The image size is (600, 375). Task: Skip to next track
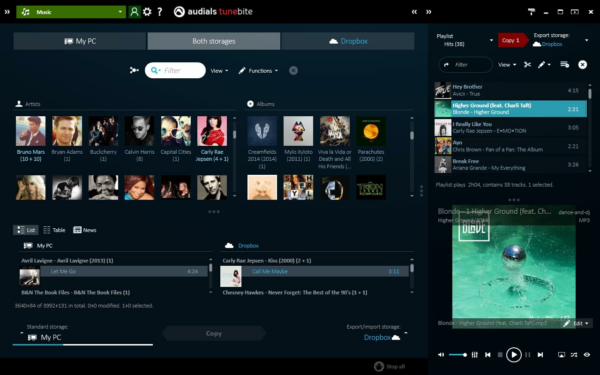540,355
